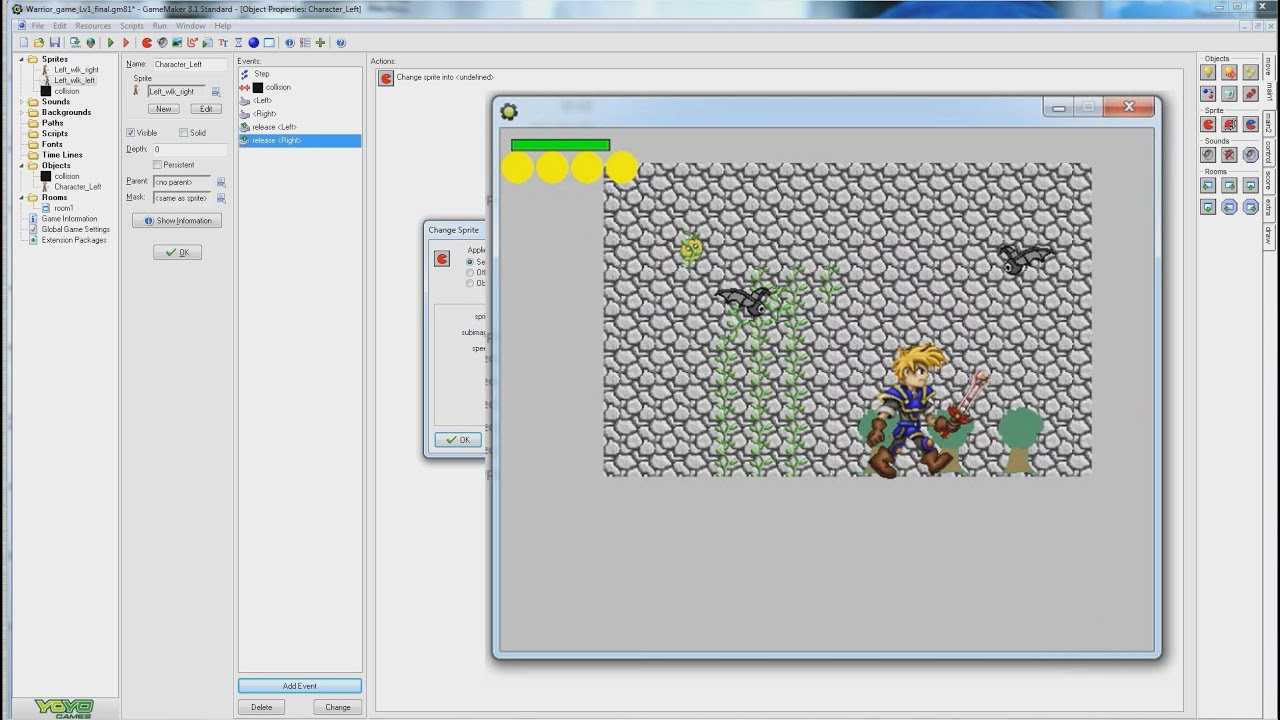Screen dimensions: 1280x720
Task: Create a sprite toolbar icon
Action: click(x=146, y=43)
